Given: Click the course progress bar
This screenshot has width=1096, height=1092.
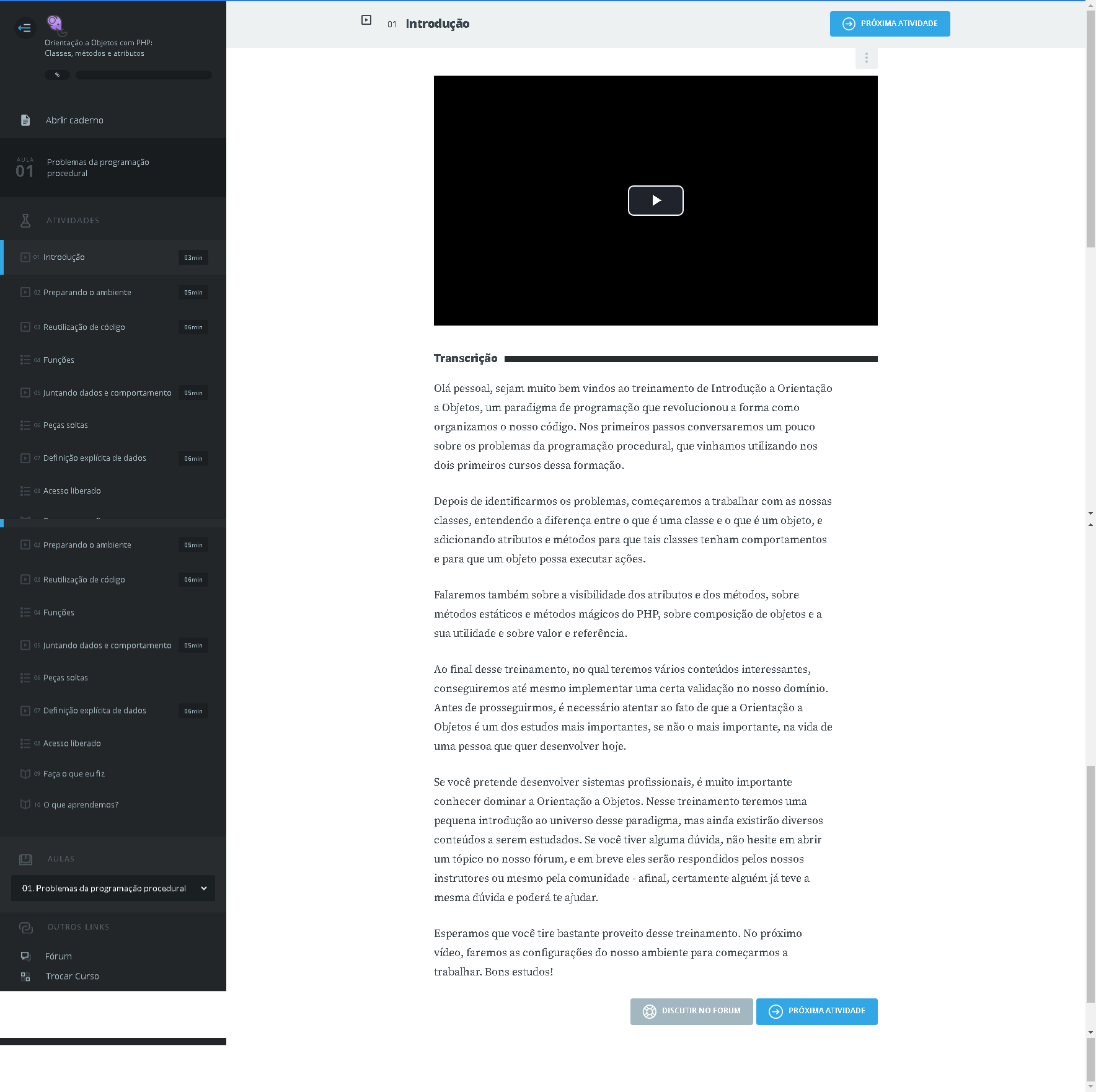Looking at the screenshot, I should pyautogui.click(x=143, y=75).
